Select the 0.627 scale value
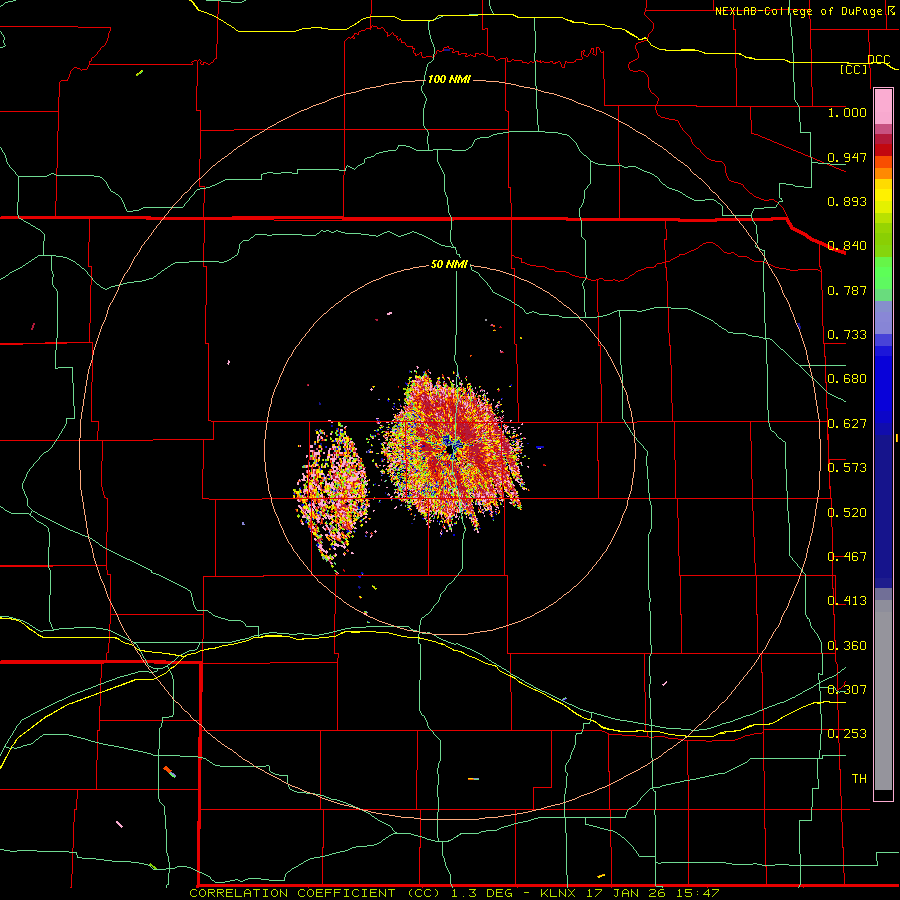Image resolution: width=900 pixels, height=900 pixels. [x=847, y=424]
